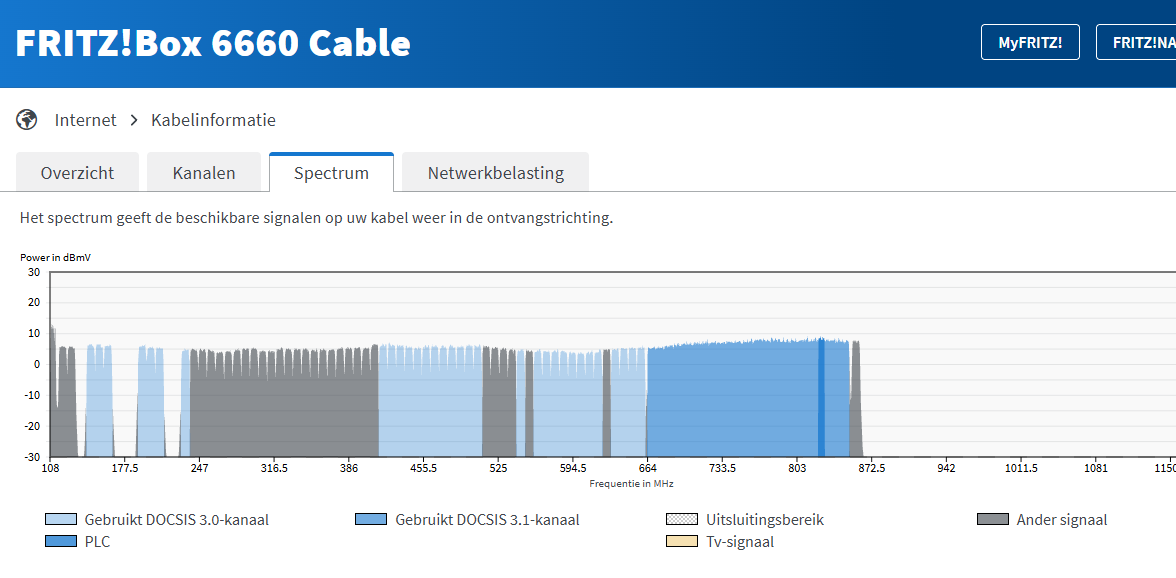Click the 664 MHz frequency axis label
Screen dimensions: 1176x578
coord(647,467)
